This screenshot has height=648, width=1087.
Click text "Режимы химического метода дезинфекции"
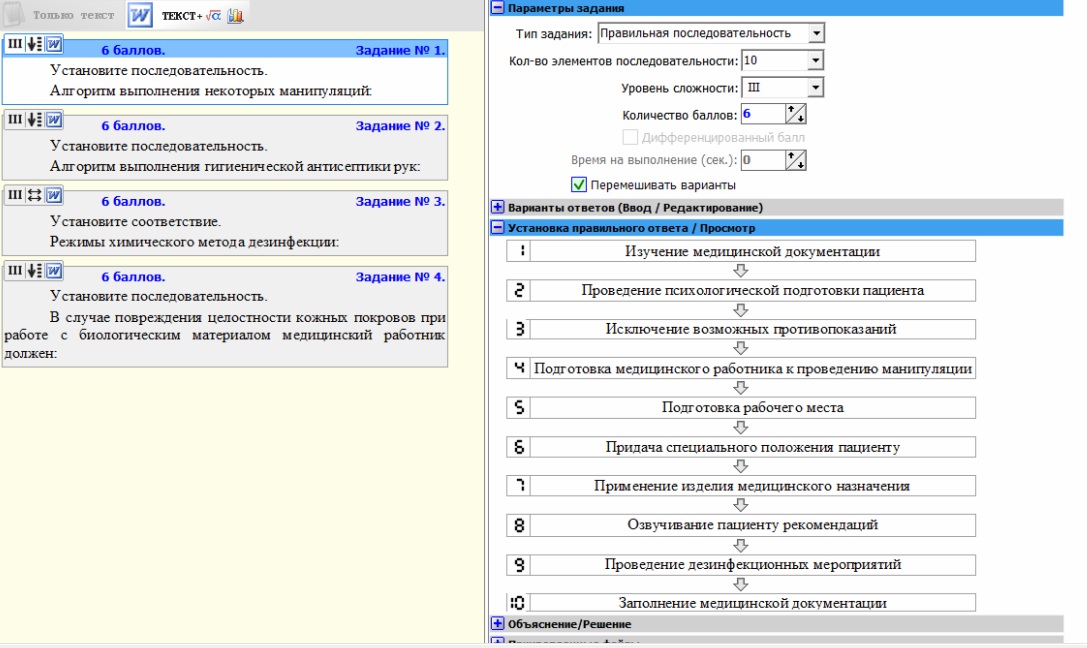[x=194, y=242]
